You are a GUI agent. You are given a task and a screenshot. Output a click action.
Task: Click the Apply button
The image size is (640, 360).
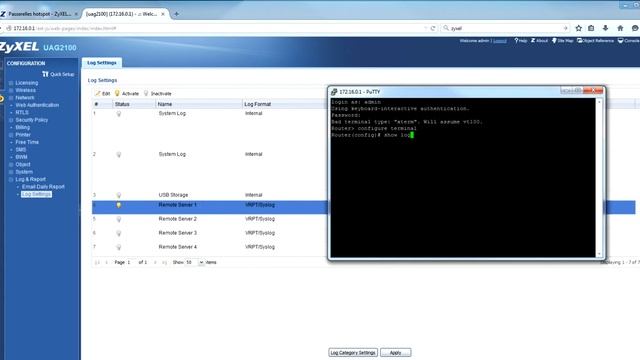tap(396, 353)
